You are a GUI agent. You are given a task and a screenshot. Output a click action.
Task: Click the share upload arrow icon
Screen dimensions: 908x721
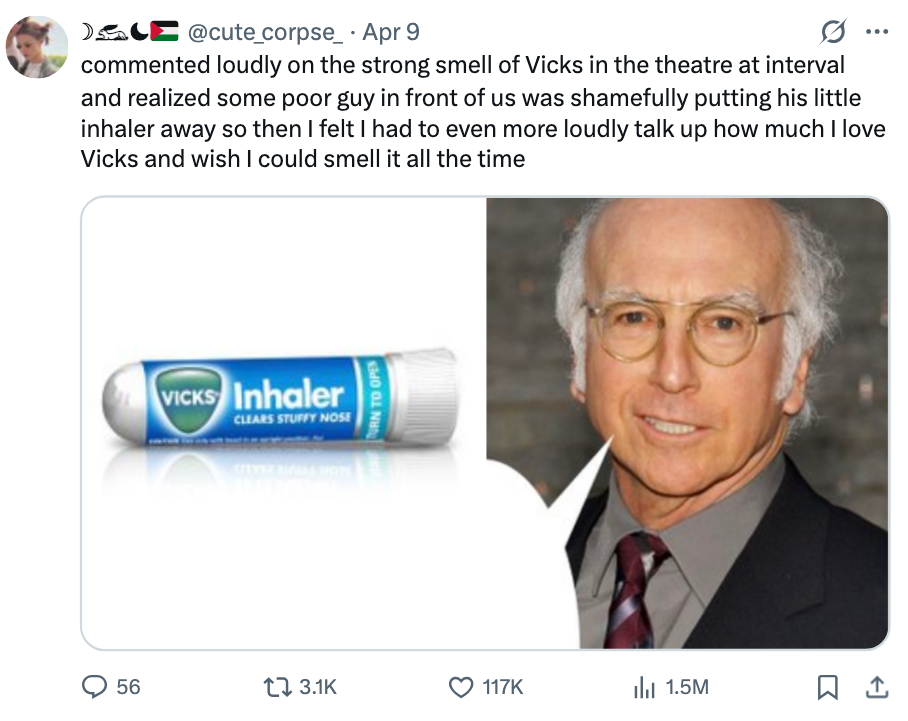pos(876,686)
